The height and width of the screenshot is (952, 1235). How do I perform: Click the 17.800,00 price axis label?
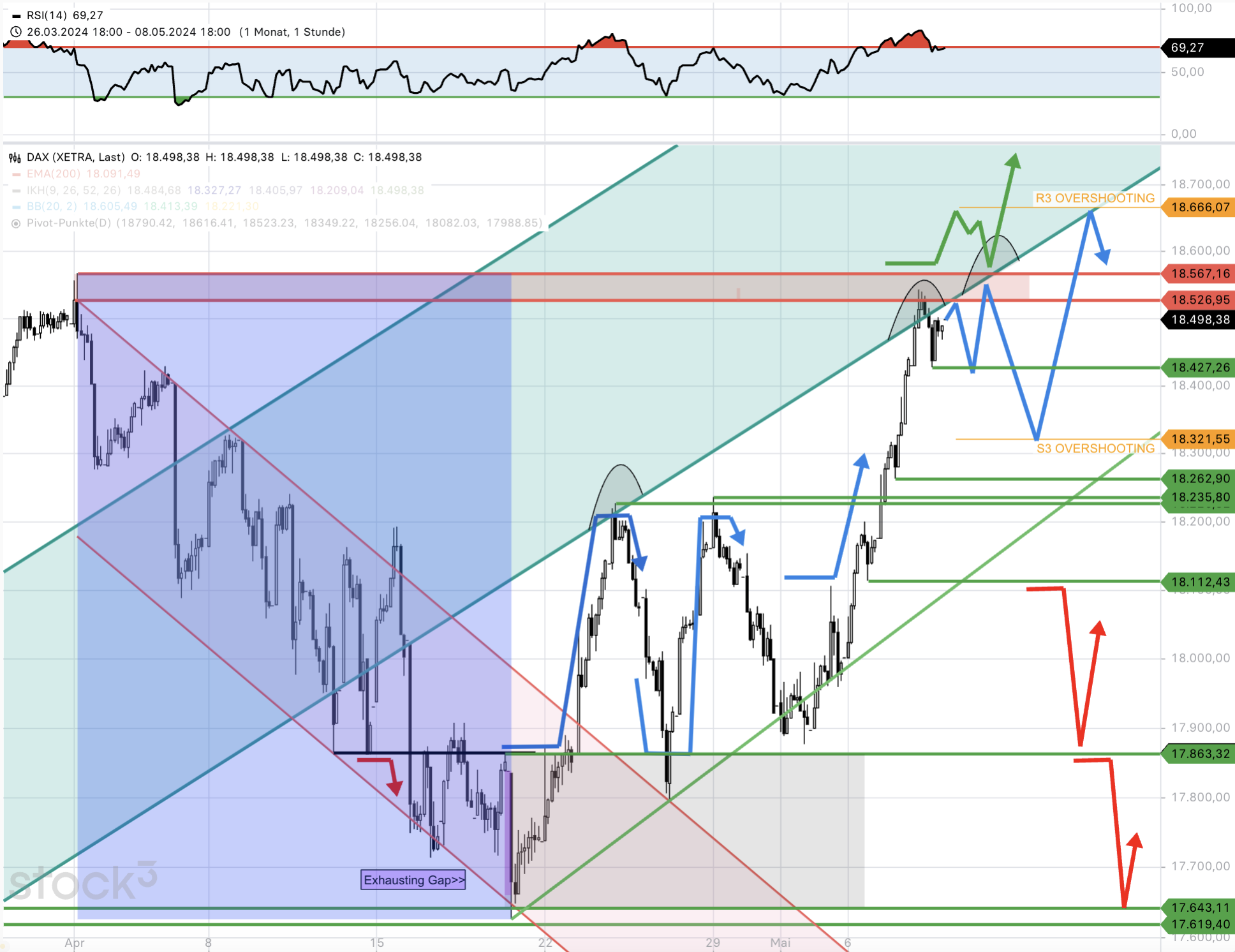pos(1201,798)
